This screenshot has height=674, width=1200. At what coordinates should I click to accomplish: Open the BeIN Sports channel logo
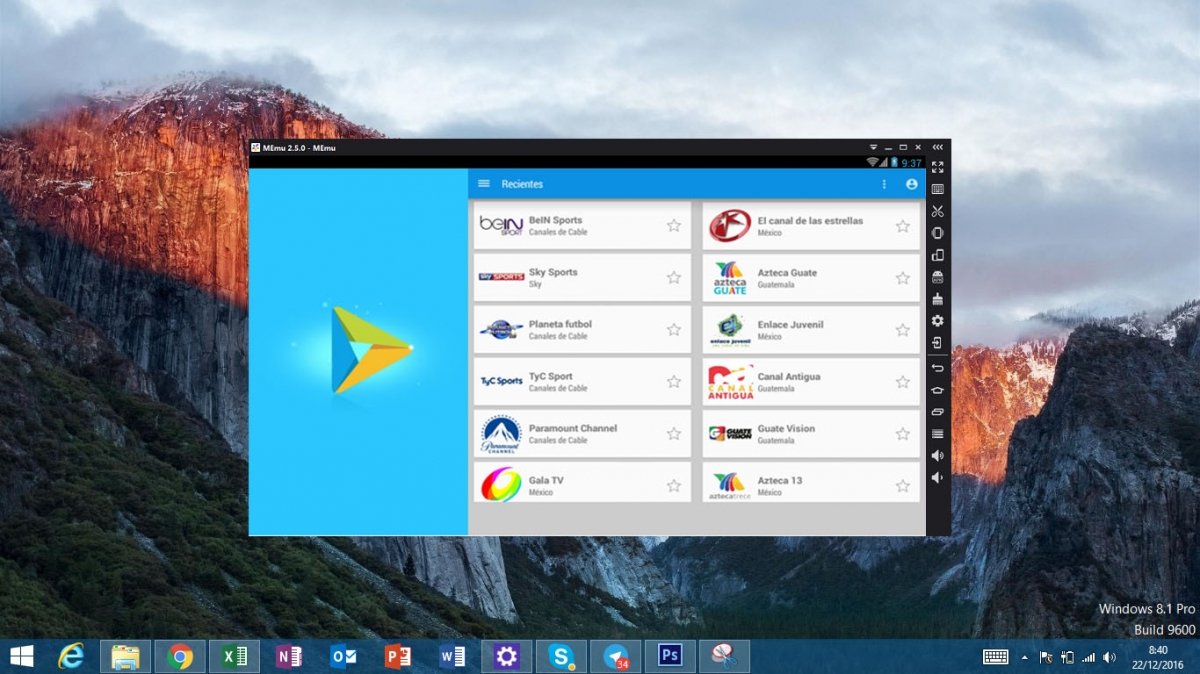click(501, 225)
